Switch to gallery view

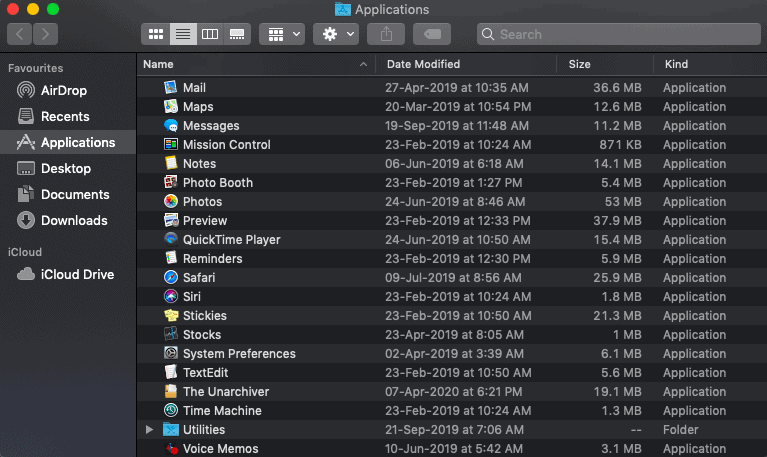(x=237, y=34)
